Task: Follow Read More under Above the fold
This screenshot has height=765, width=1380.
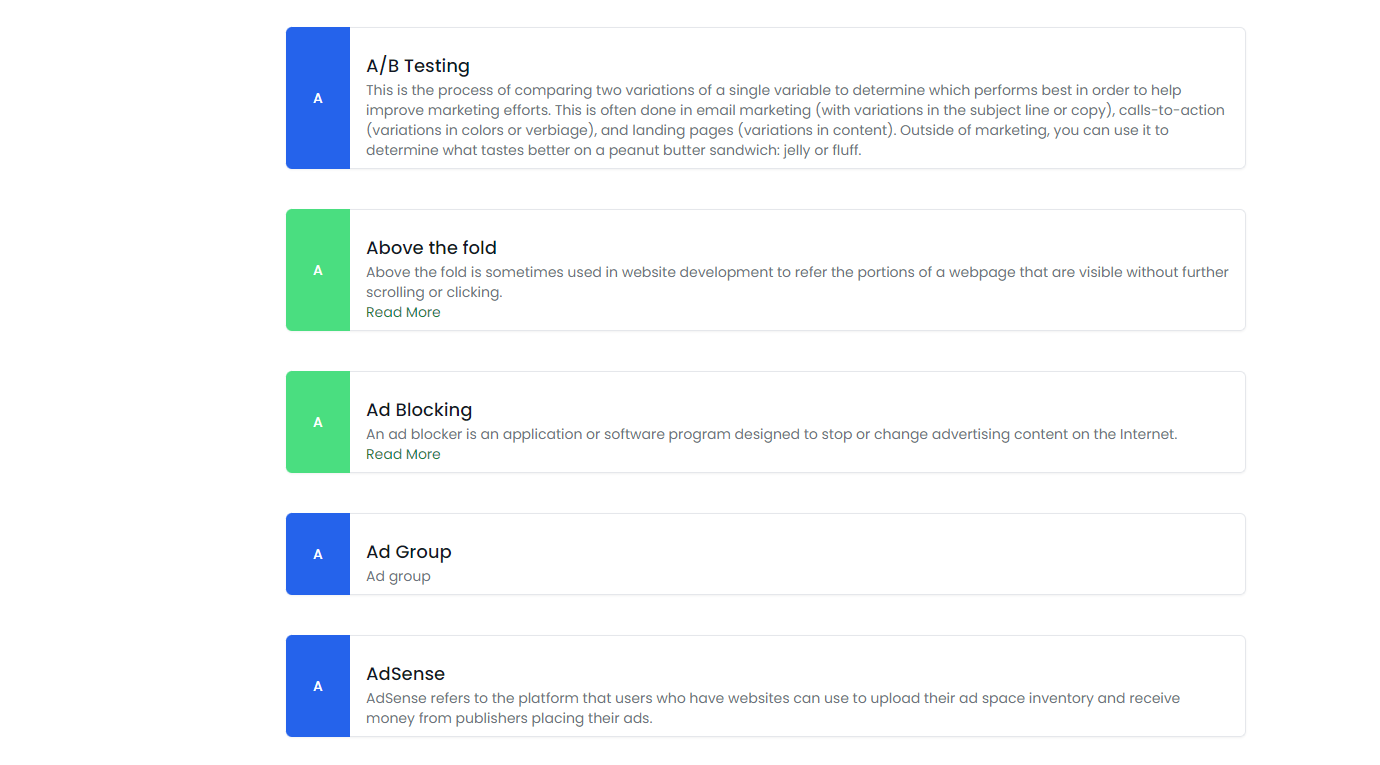Action: pyautogui.click(x=403, y=312)
